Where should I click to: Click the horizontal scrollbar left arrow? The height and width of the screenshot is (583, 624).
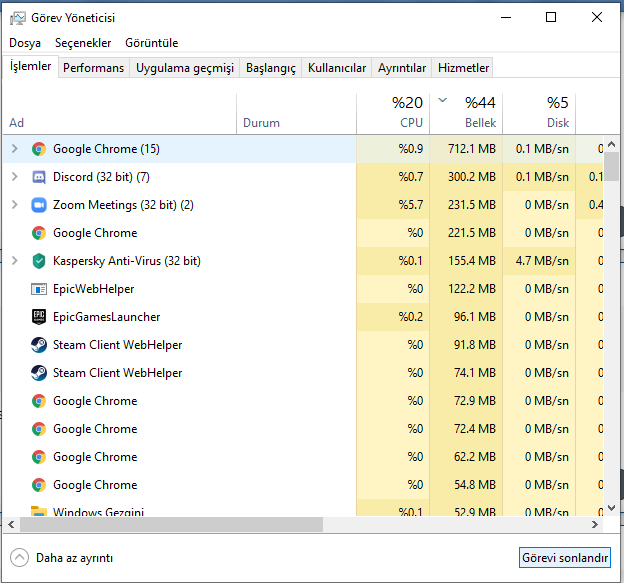click(11, 525)
